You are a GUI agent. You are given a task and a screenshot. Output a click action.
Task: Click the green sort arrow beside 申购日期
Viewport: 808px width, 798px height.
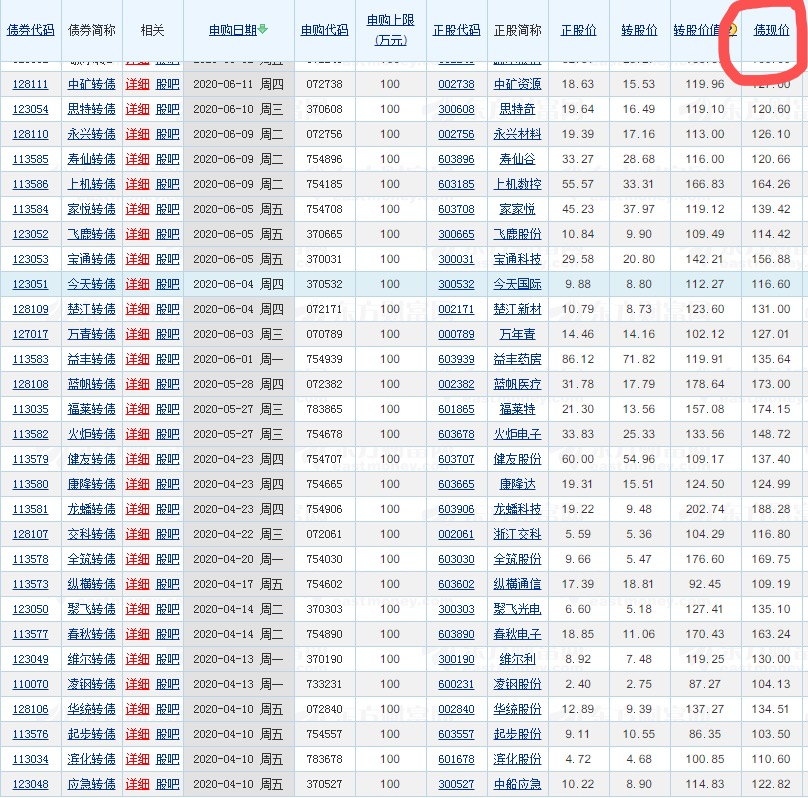click(x=263, y=29)
